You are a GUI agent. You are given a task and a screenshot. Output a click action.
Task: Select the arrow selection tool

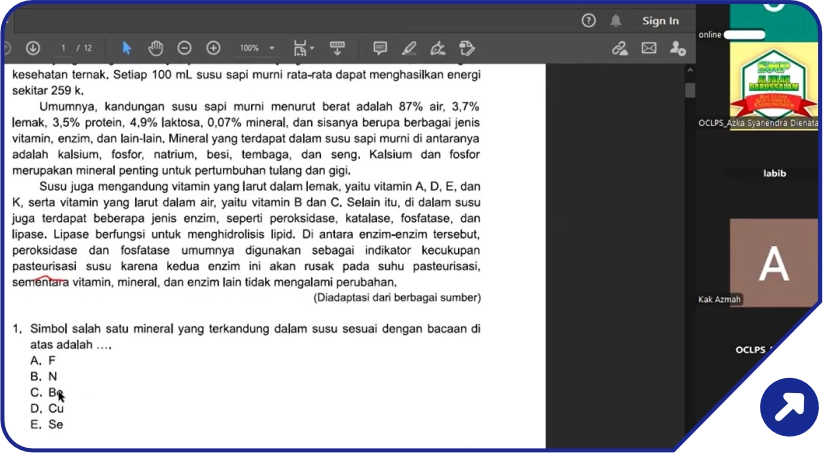pos(126,48)
